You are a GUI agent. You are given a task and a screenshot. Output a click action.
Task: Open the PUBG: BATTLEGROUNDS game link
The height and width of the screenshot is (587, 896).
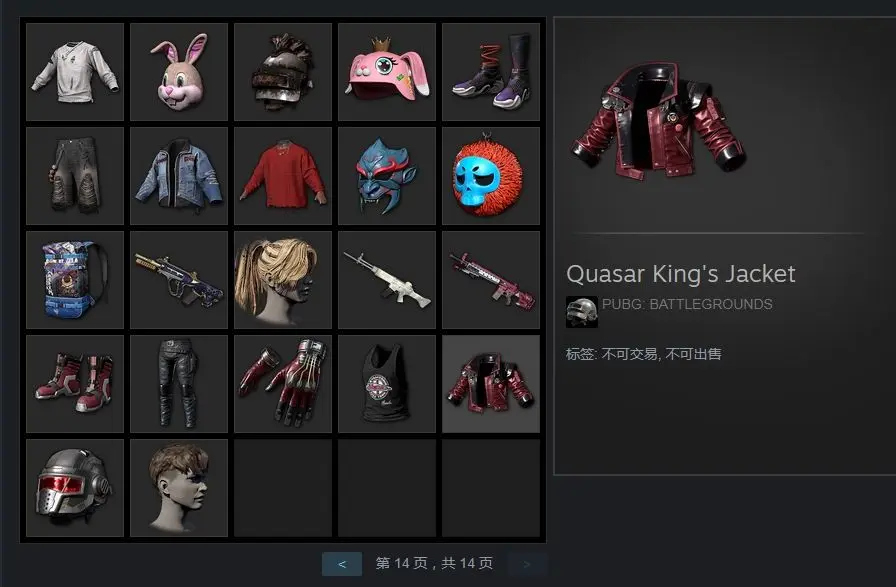(x=687, y=304)
